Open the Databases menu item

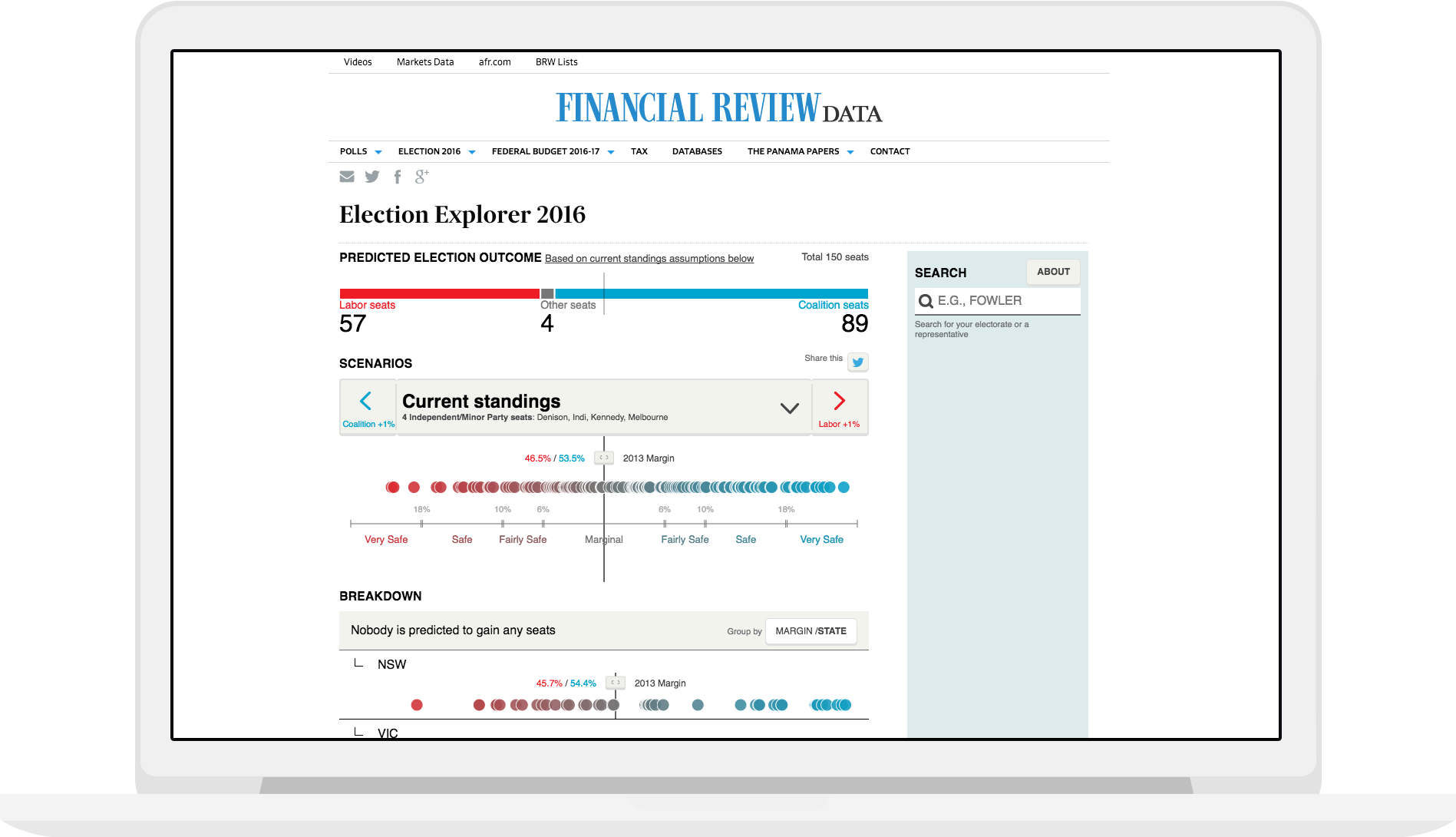[697, 152]
